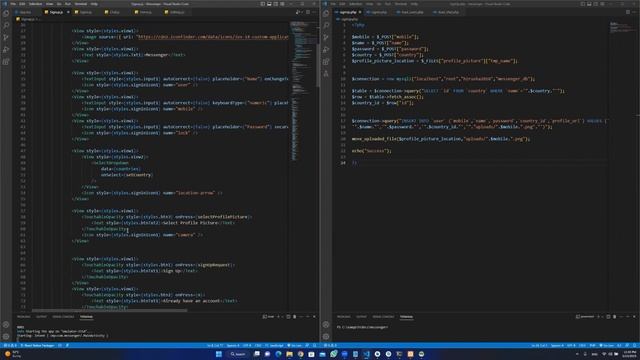Open terminal launch profile dropdown in left window
The height and width of the screenshot is (360, 640).
(282, 317)
